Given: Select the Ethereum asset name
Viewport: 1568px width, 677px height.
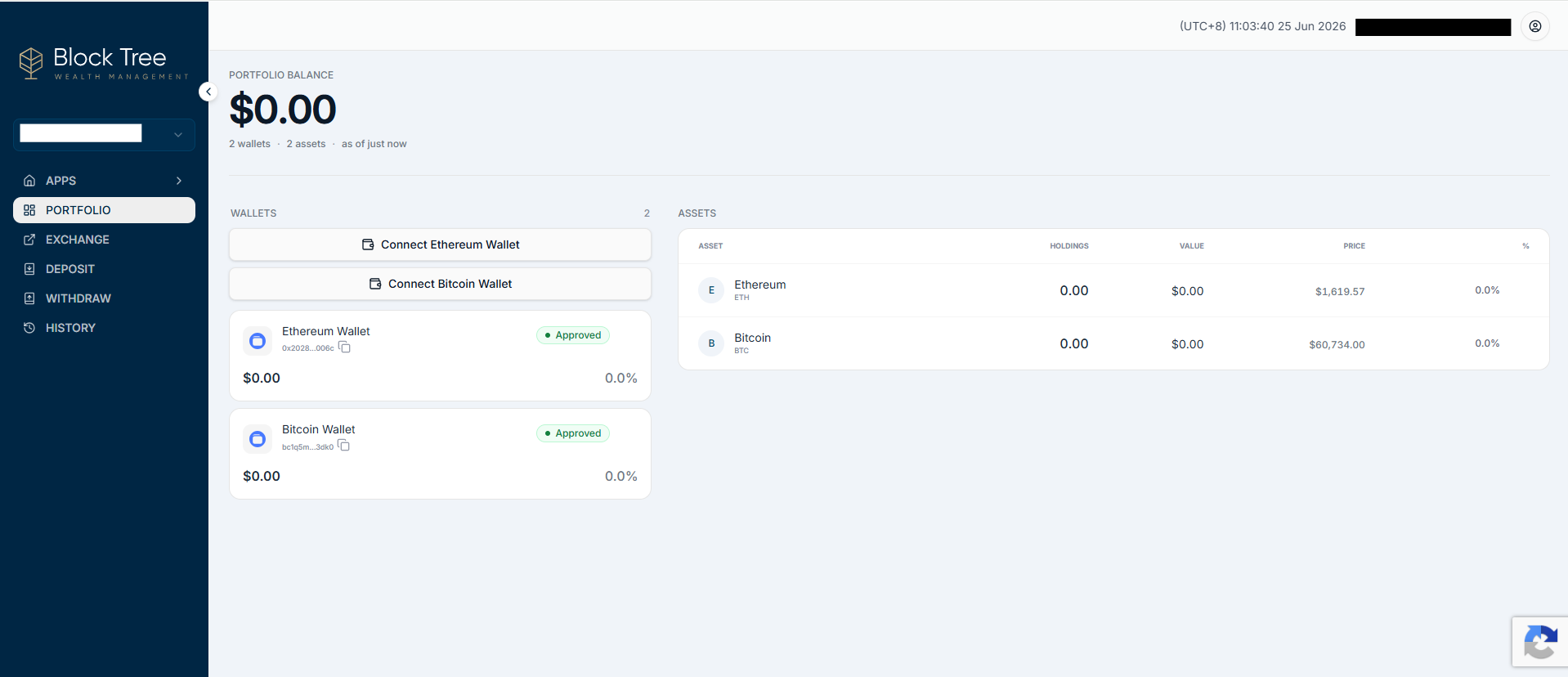Looking at the screenshot, I should coord(759,285).
